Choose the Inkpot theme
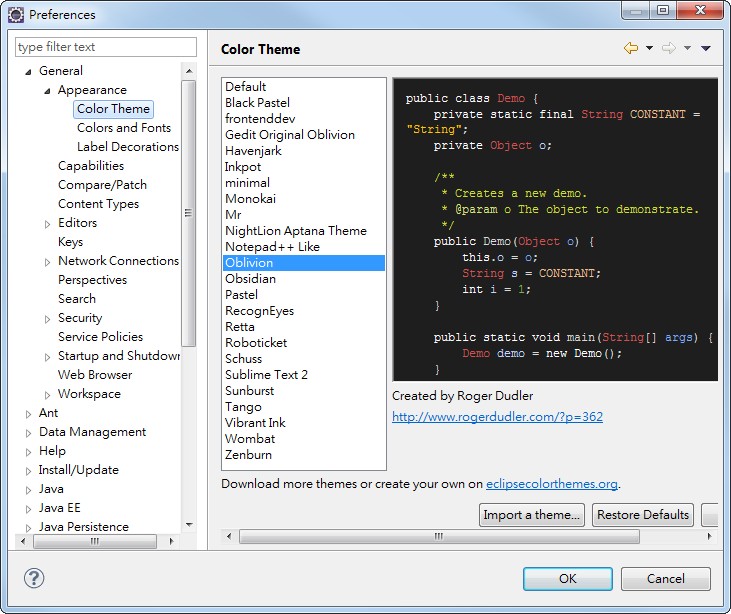731x614 pixels. (304, 167)
